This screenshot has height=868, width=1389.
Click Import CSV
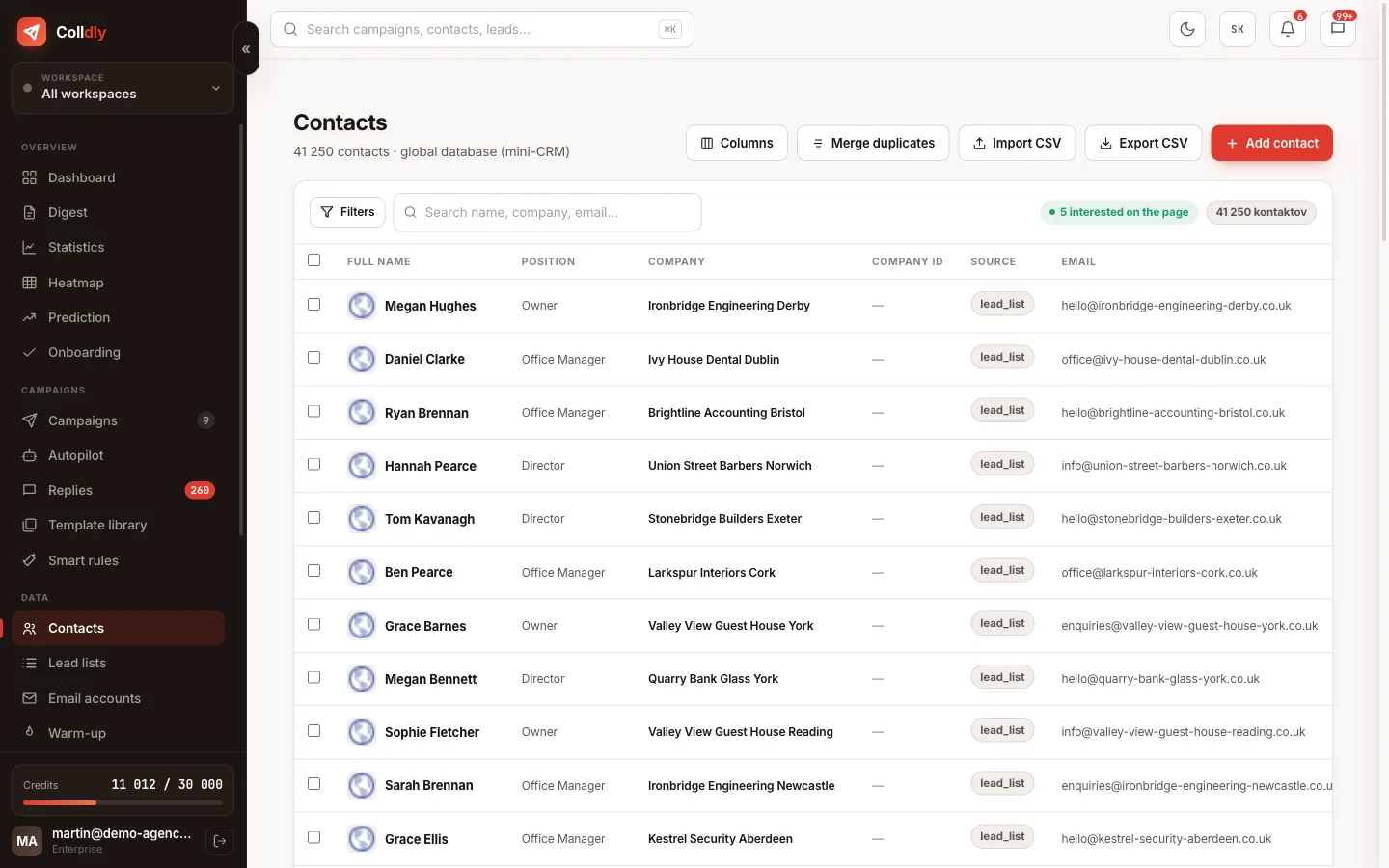pyautogui.click(x=1017, y=143)
